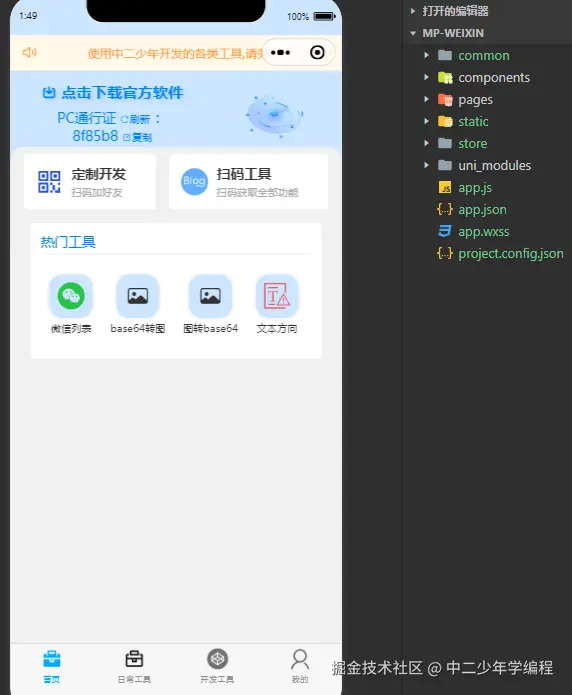Switch to the 日常工具 tab

click(134, 666)
